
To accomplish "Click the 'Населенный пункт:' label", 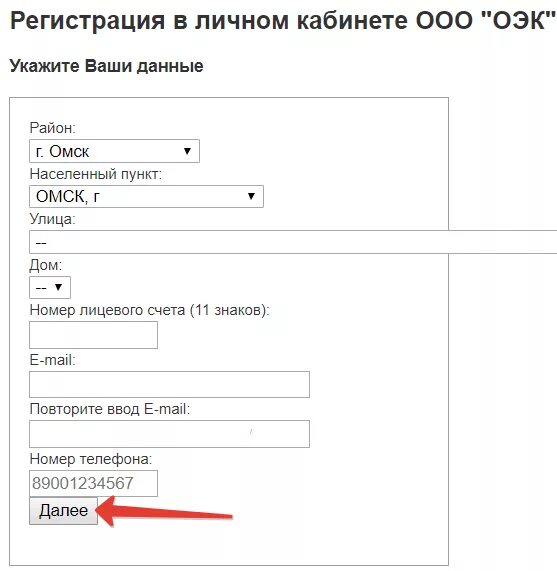I will click(x=96, y=174).
